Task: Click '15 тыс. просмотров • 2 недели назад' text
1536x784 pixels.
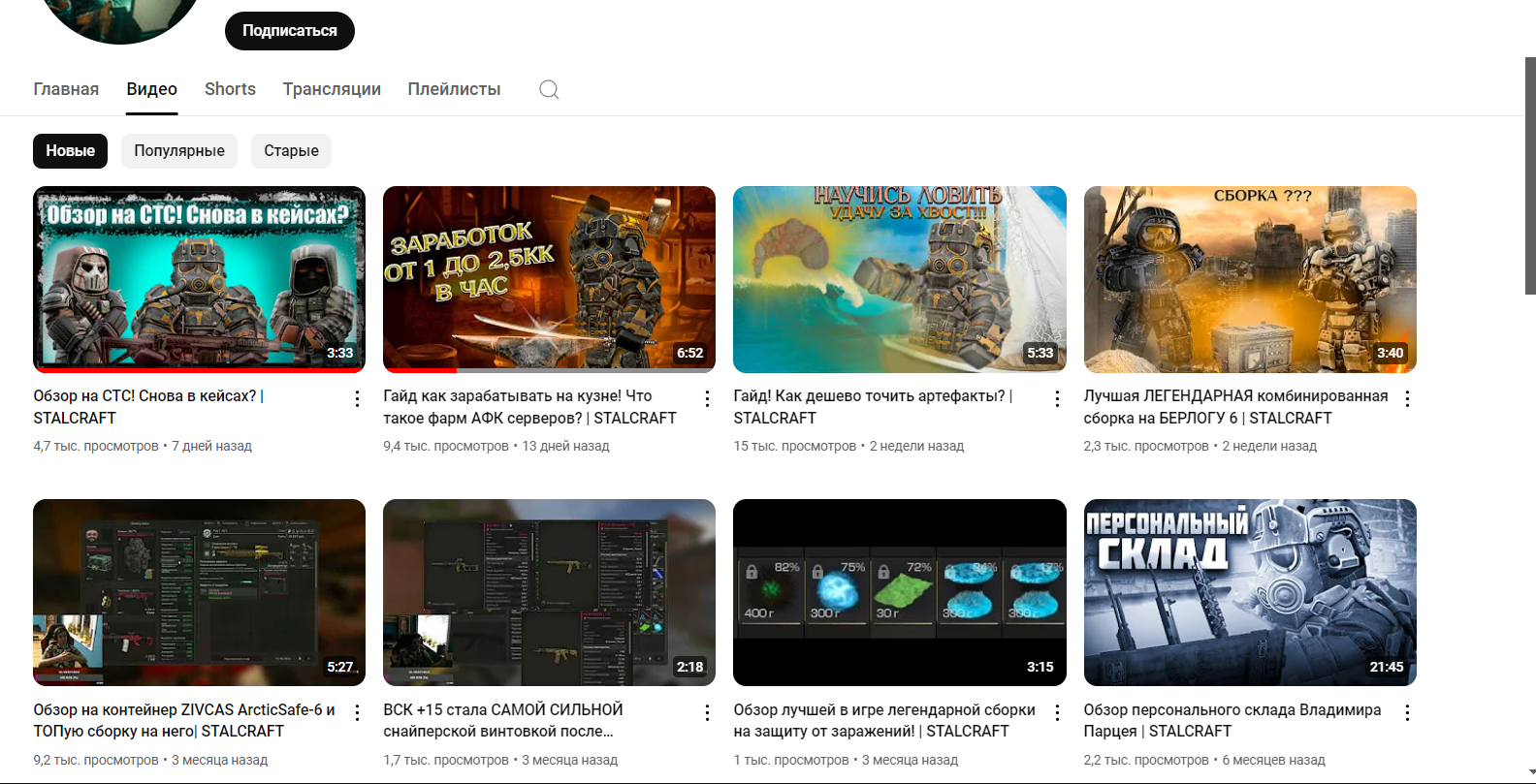Action: (x=848, y=446)
